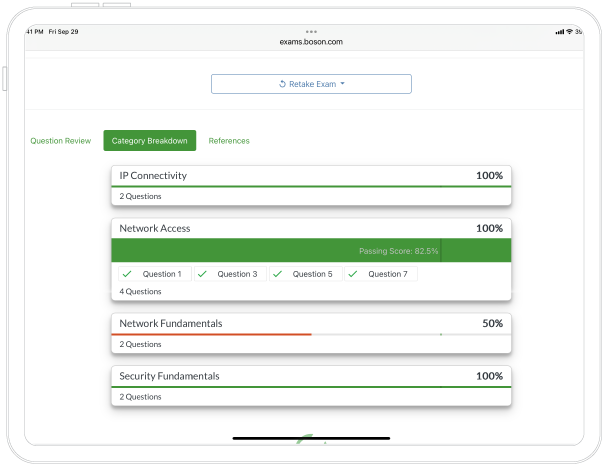Tap the Wi-Fi icon in status bar
The image size is (605, 465).
coord(569,32)
